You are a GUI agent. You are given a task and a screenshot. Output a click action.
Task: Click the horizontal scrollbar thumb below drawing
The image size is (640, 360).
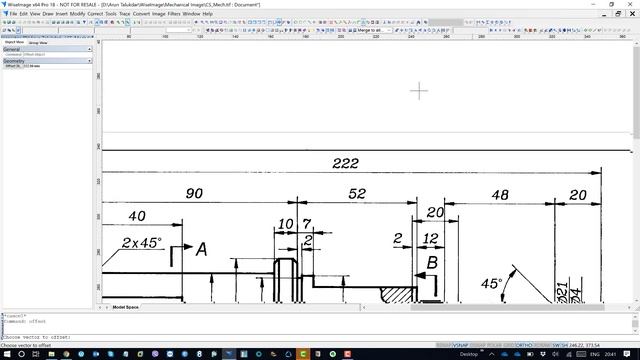click(x=507, y=307)
